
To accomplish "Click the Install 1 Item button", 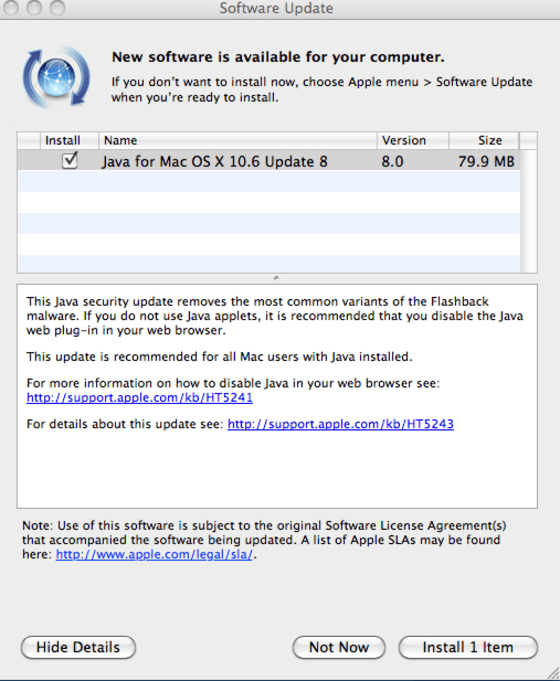I will 468,647.
